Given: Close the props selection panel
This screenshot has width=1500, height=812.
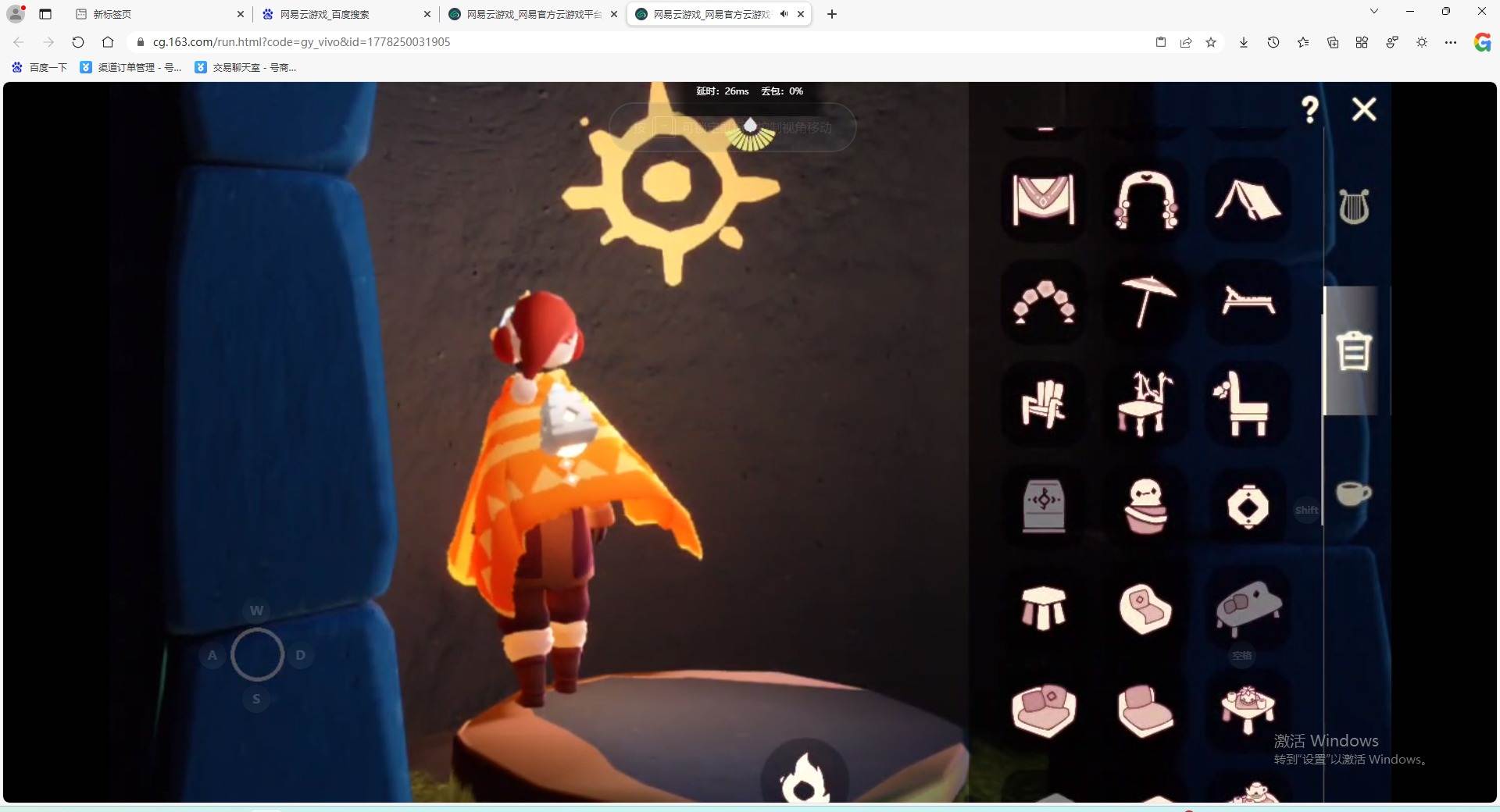Looking at the screenshot, I should click(x=1364, y=109).
